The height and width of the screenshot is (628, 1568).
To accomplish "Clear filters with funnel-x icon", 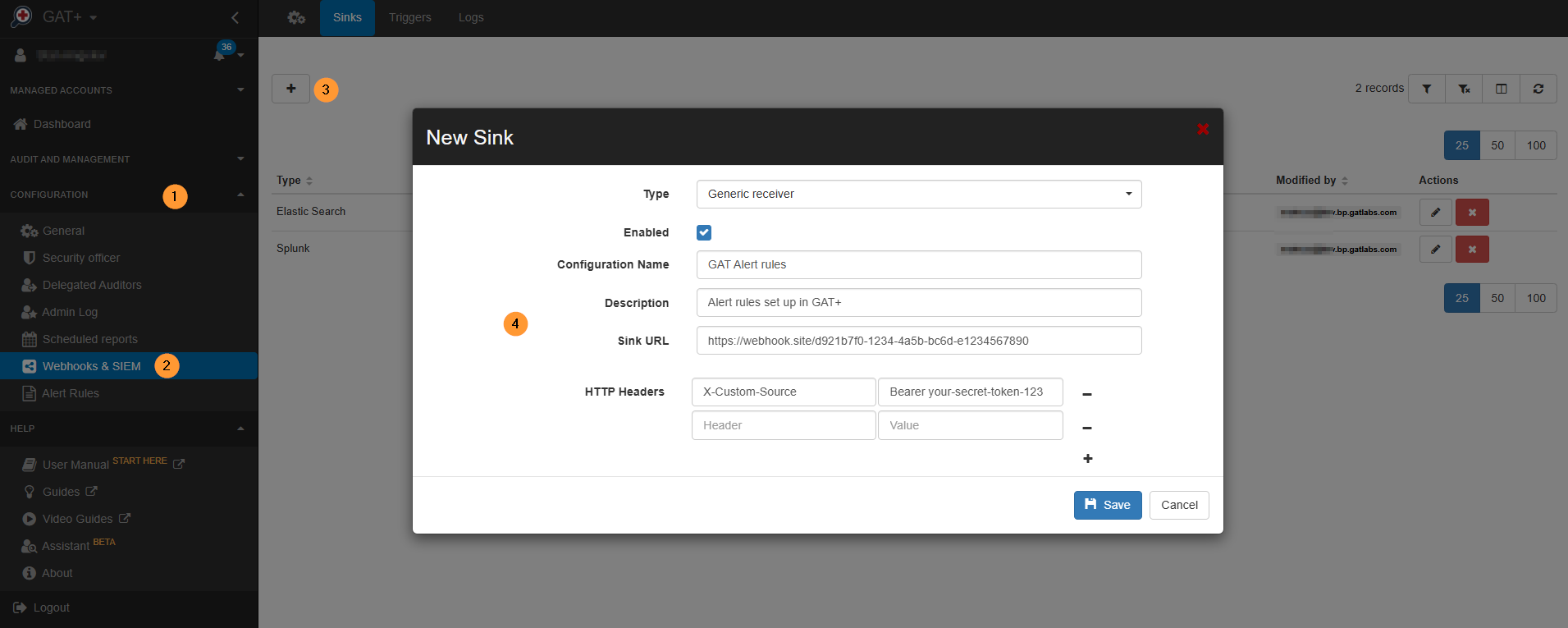I will 1464,89.
